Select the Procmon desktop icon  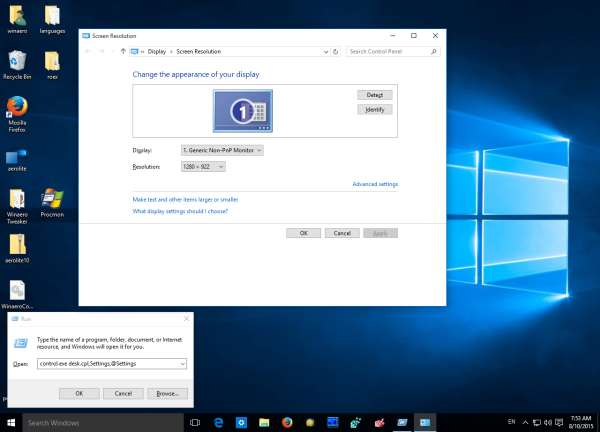click(x=52, y=203)
